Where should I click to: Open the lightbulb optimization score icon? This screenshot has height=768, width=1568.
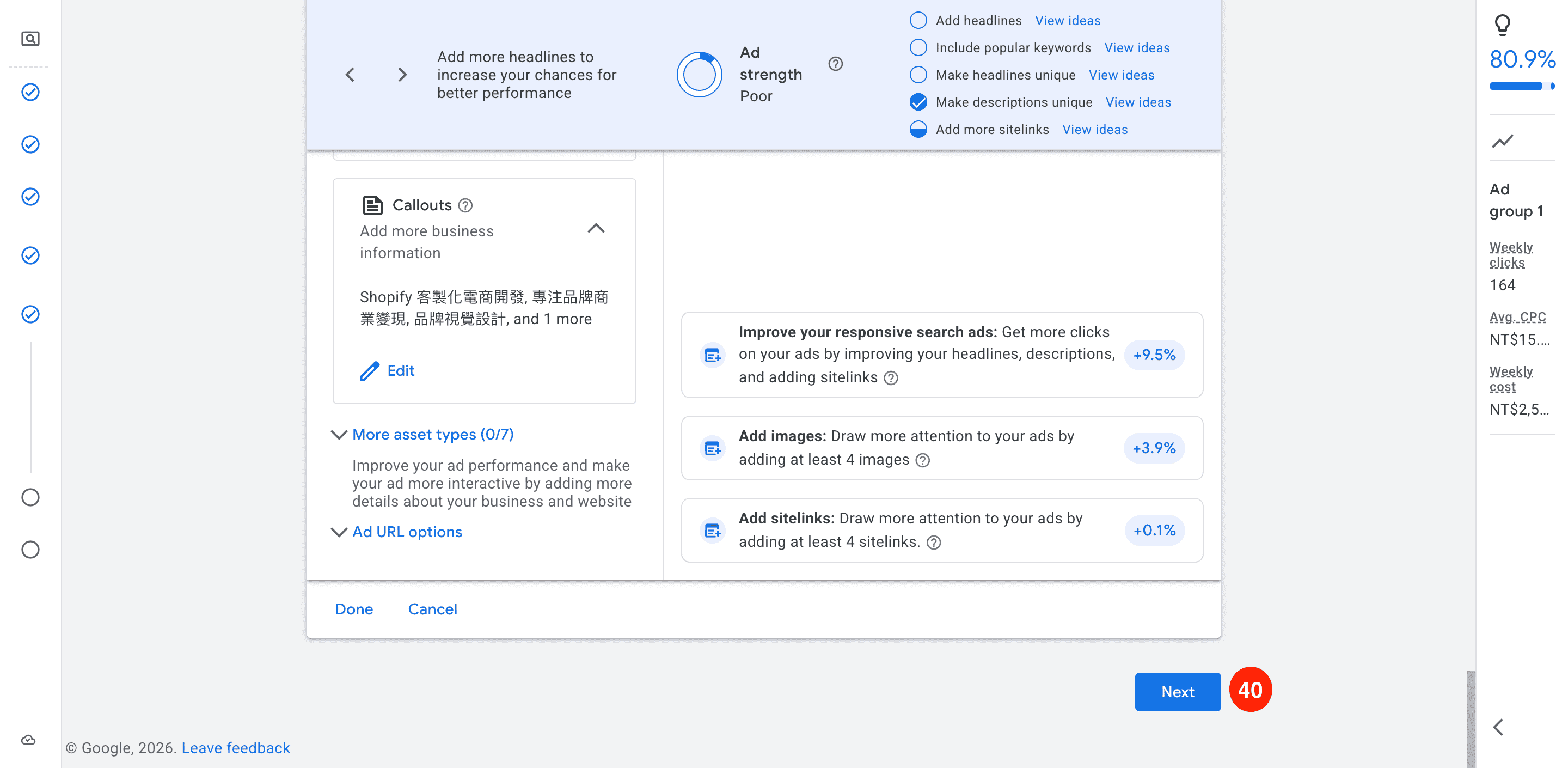[1502, 25]
